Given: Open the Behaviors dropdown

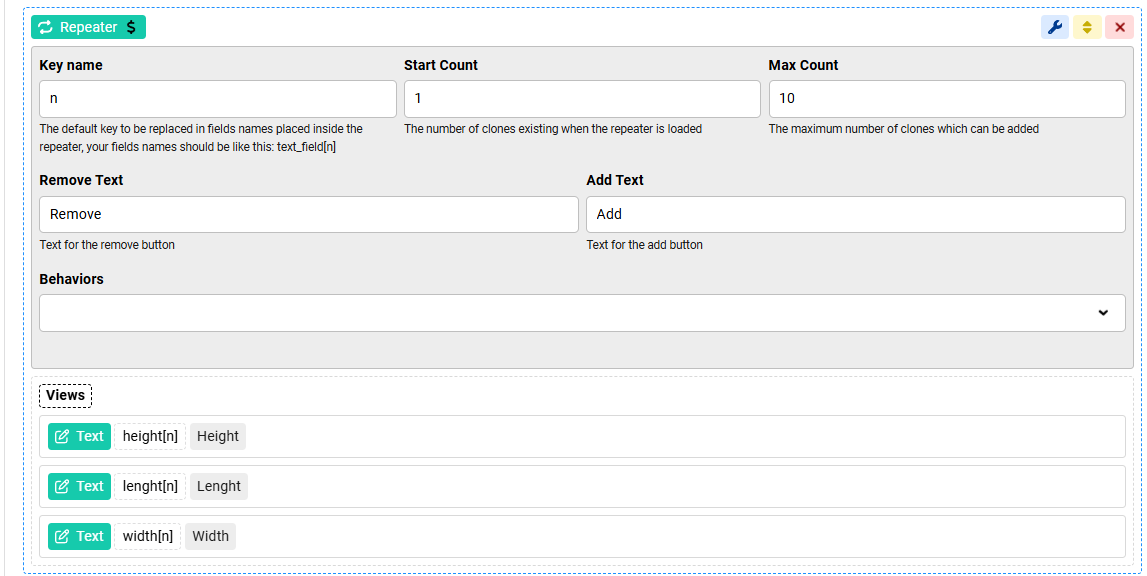Looking at the screenshot, I should click(x=582, y=313).
